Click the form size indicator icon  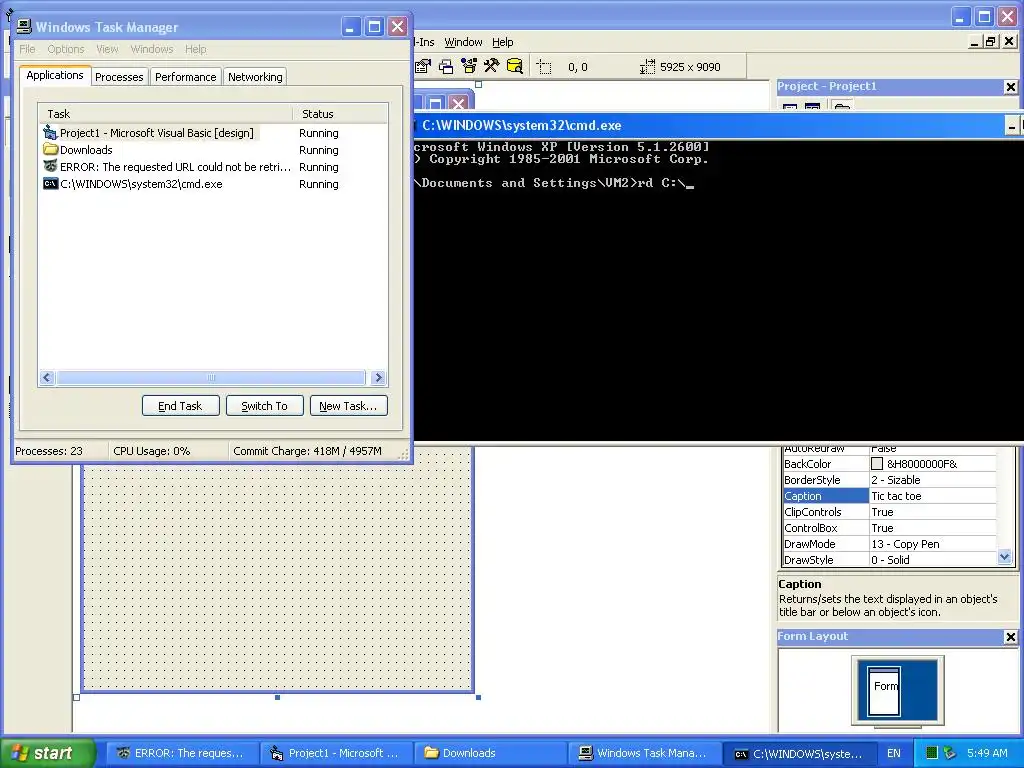click(647, 67)
